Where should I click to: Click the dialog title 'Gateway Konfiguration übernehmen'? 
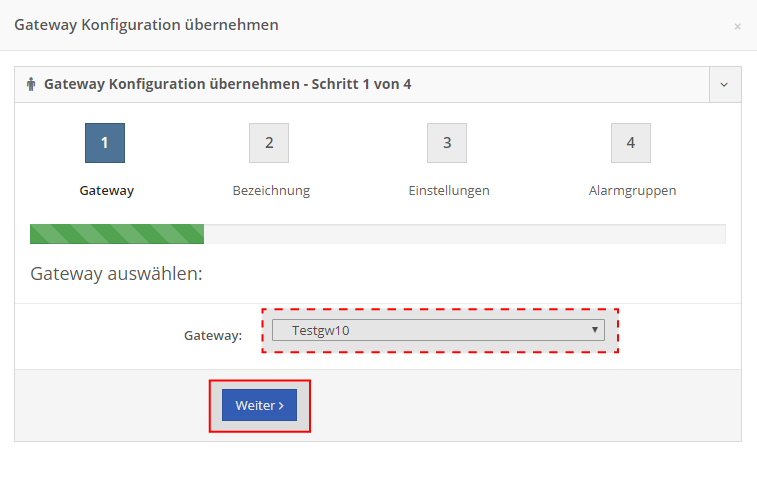click(146, 25)
